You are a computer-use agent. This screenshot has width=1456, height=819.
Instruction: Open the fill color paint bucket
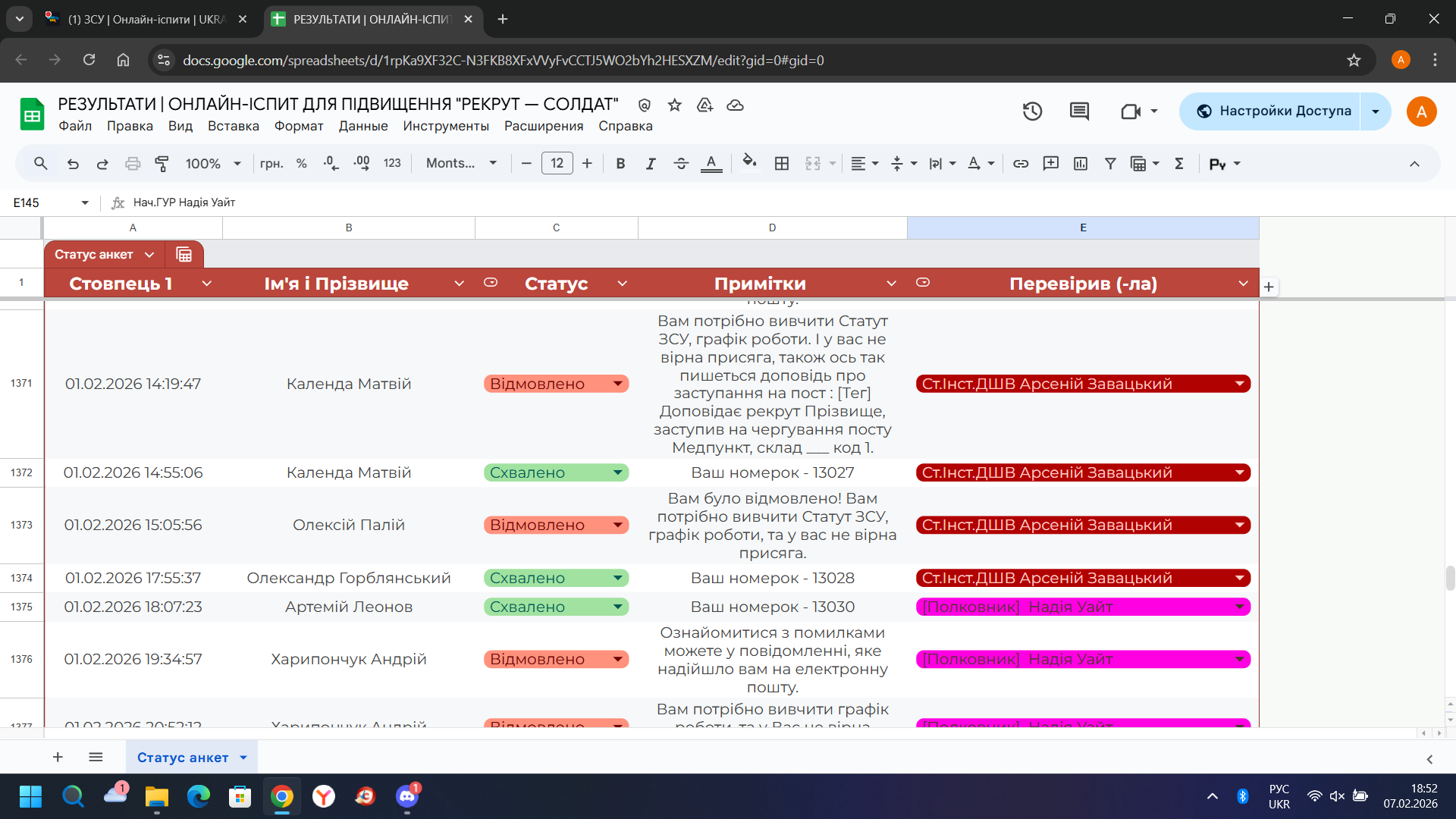point(749,163)
